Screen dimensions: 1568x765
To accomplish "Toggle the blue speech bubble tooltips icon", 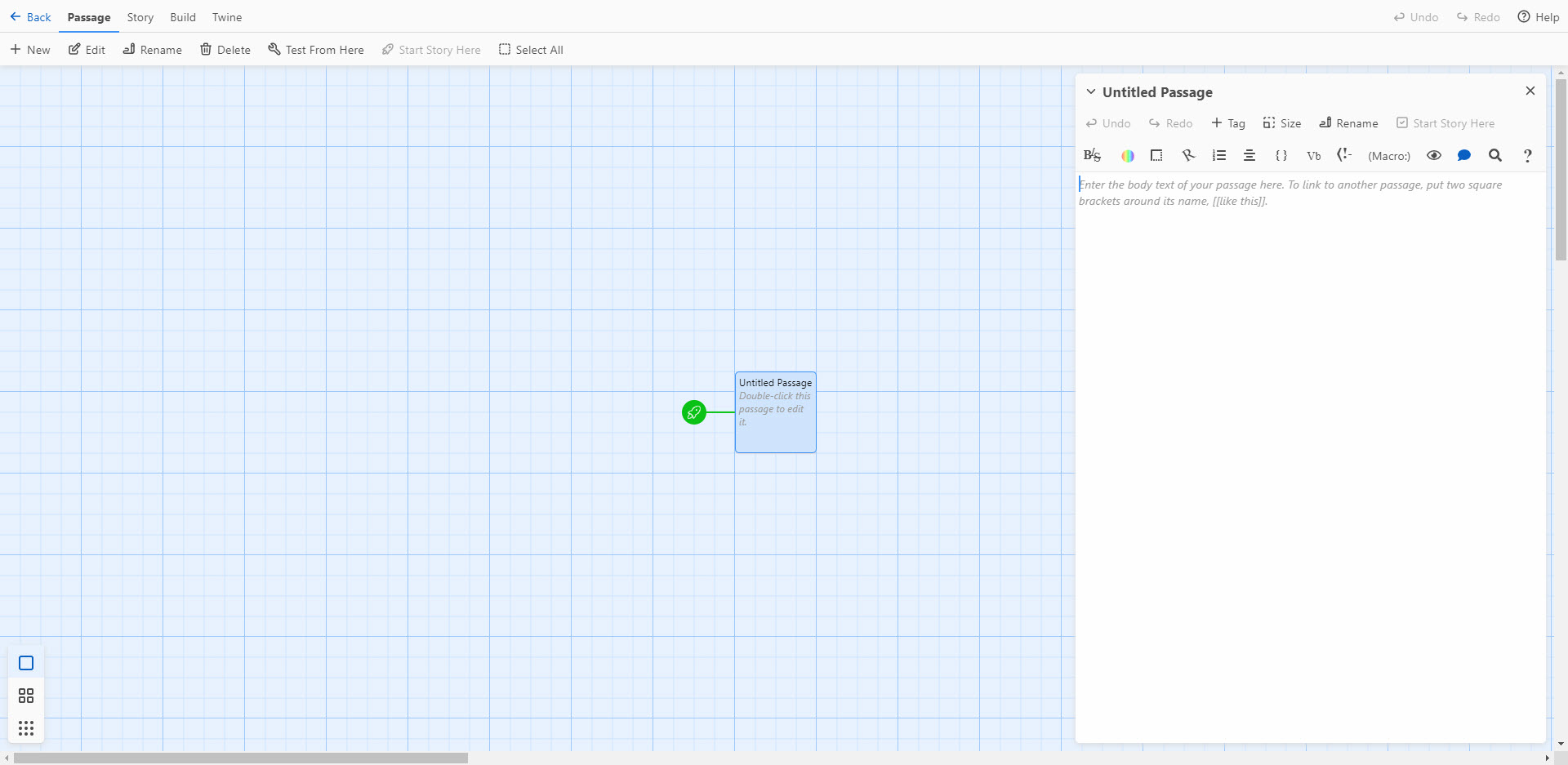I will point(1464,156).
